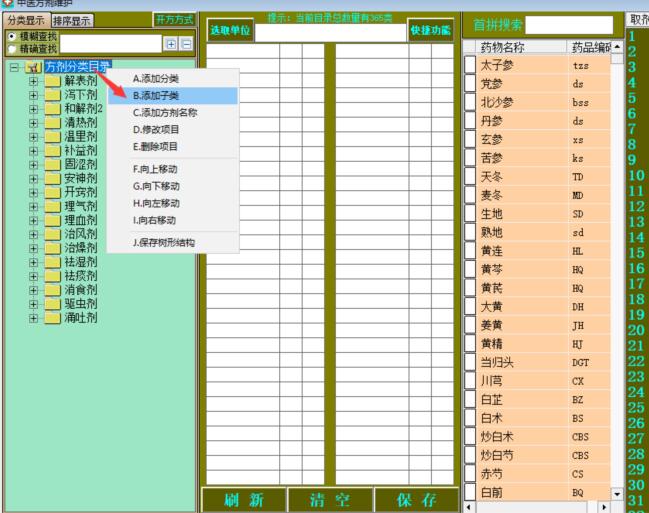Click the expand-all plus icon beside search box
649x513 pixels.
(171, 44)
